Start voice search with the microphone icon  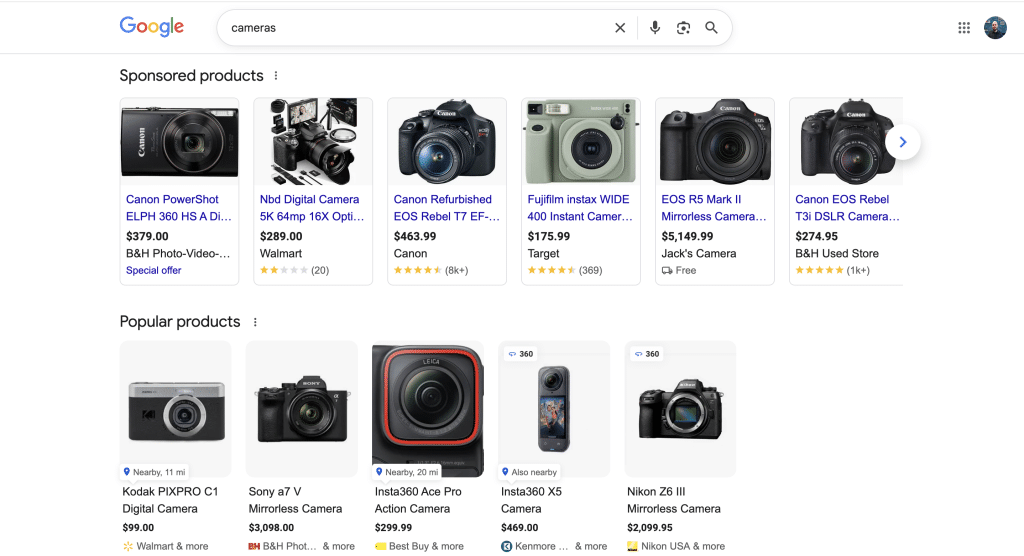tap(654, 27)
